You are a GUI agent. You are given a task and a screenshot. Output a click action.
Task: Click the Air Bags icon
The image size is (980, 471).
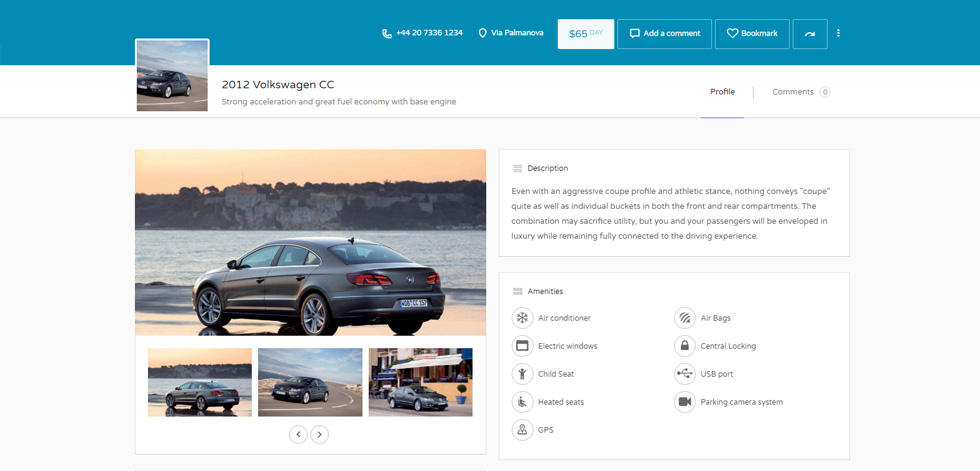point(685,318)
